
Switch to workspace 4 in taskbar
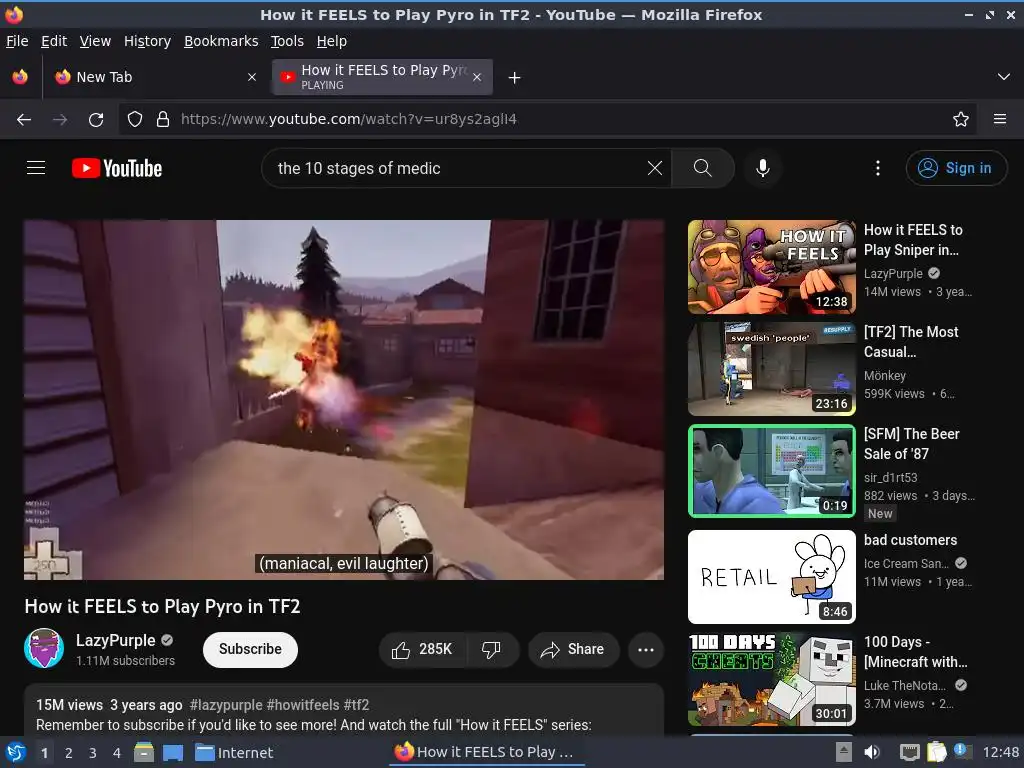117,752
